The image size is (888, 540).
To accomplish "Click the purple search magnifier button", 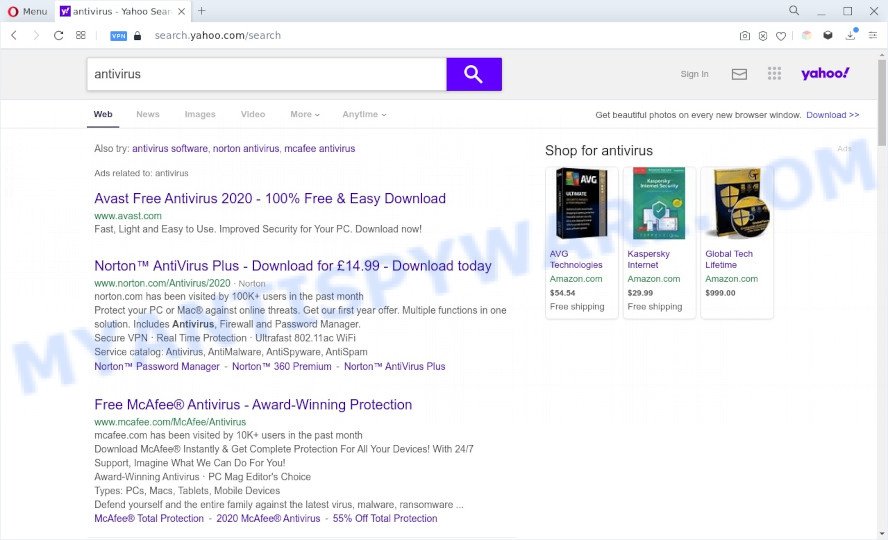I will click(x=474, y=74).
